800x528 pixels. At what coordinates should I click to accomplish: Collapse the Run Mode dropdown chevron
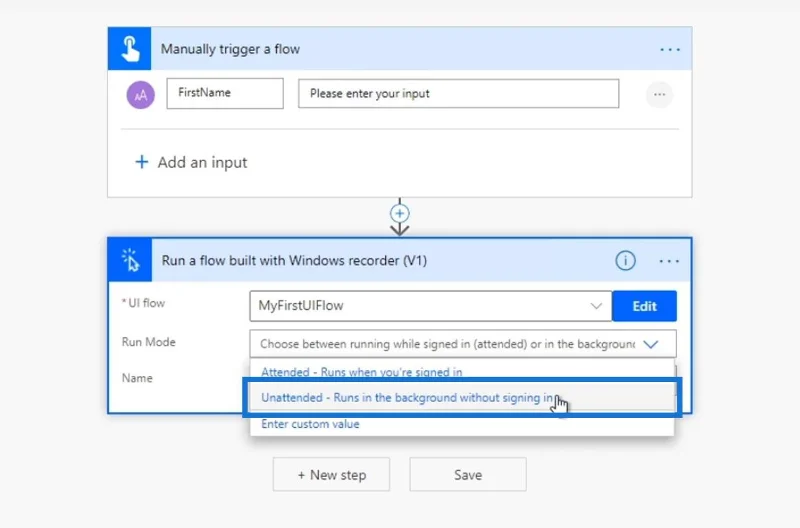point(651,344)
